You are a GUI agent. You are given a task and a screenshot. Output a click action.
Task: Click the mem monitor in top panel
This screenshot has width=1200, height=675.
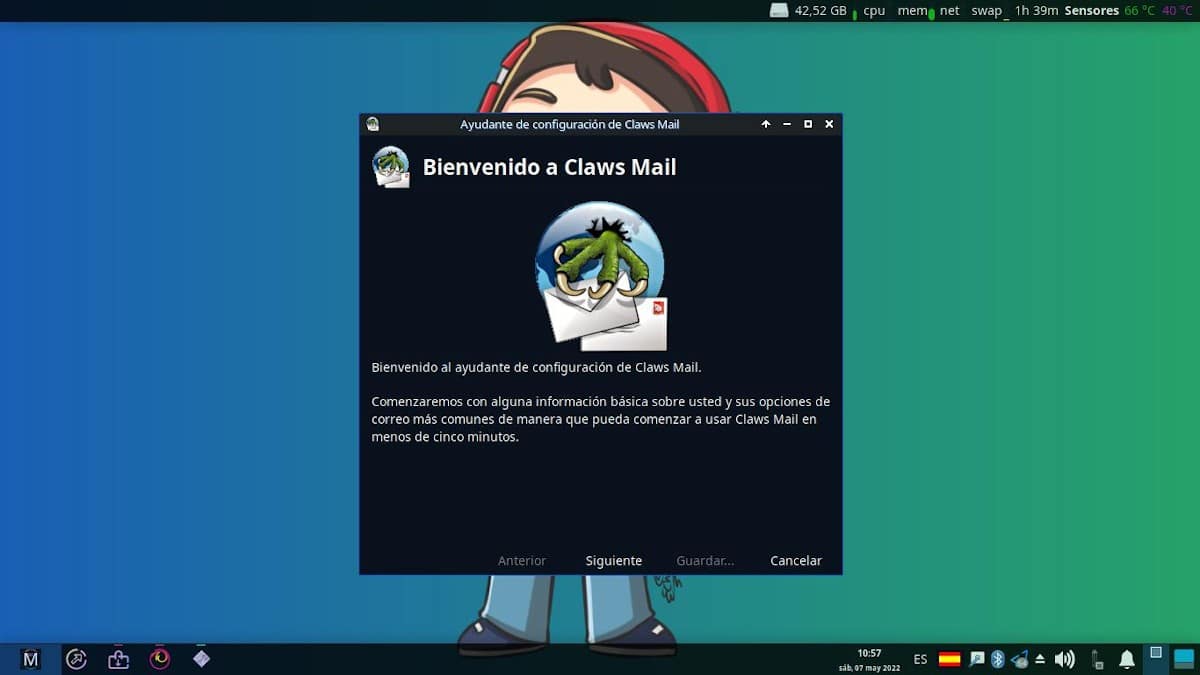pyautogui.click(x=912, y=11)
